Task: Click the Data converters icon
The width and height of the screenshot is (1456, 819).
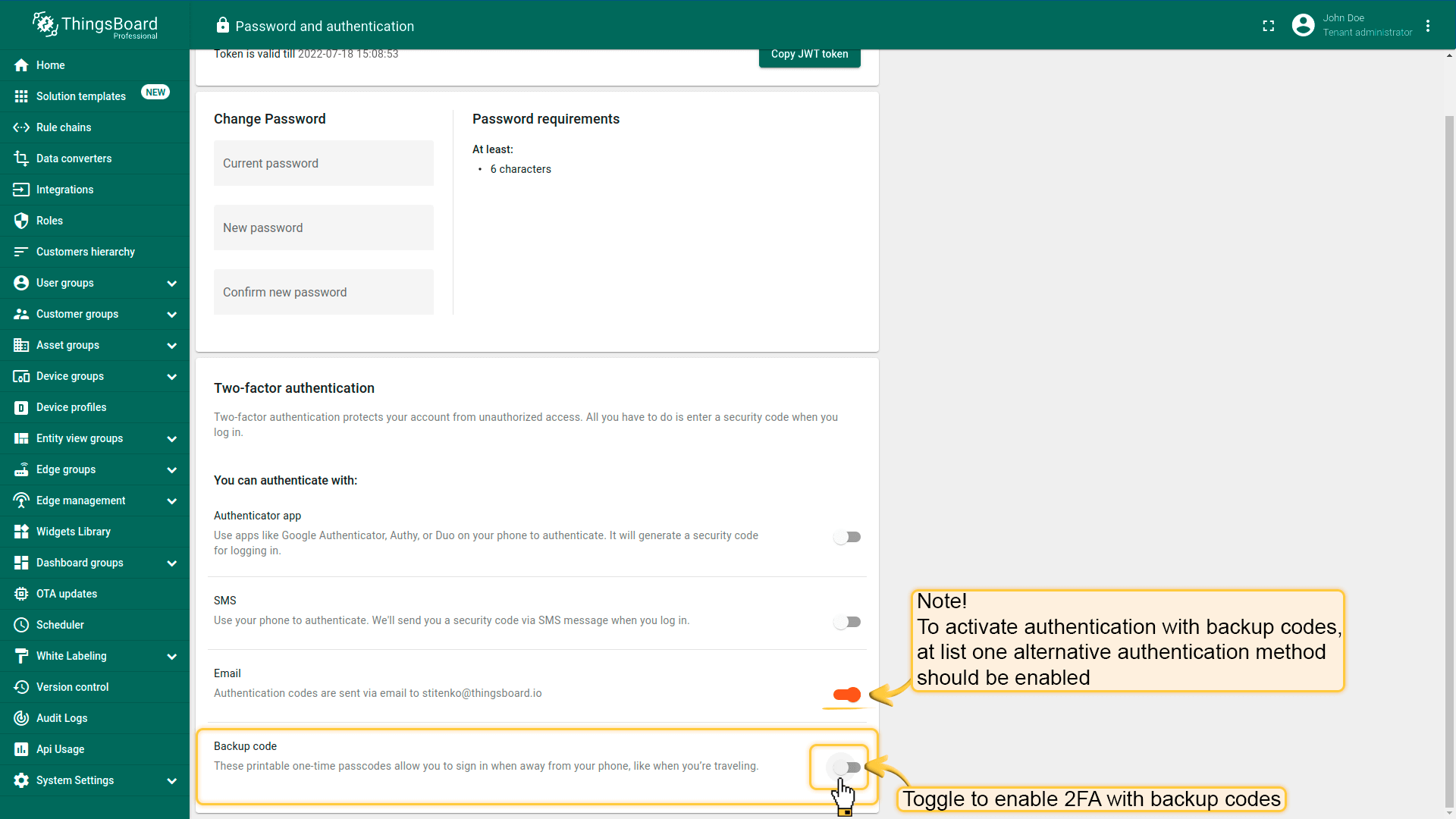Action: pyautogui.click(x=21, y=158)
